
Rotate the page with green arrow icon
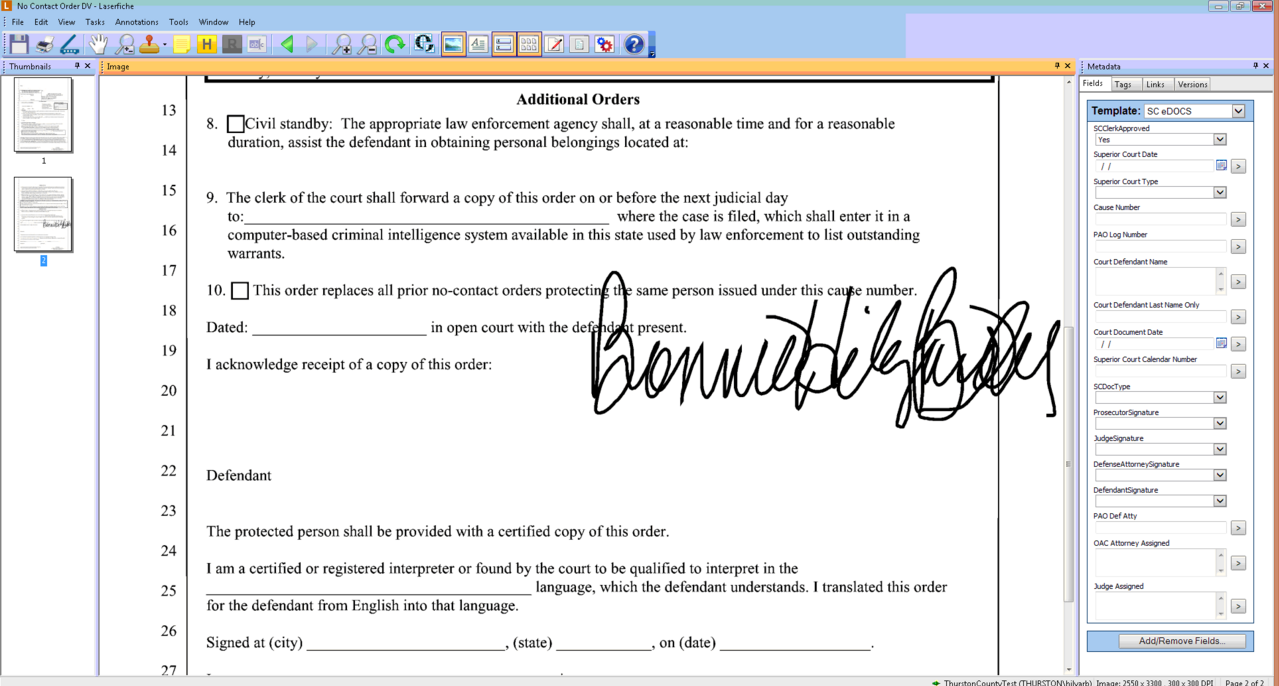coord(395,44)
